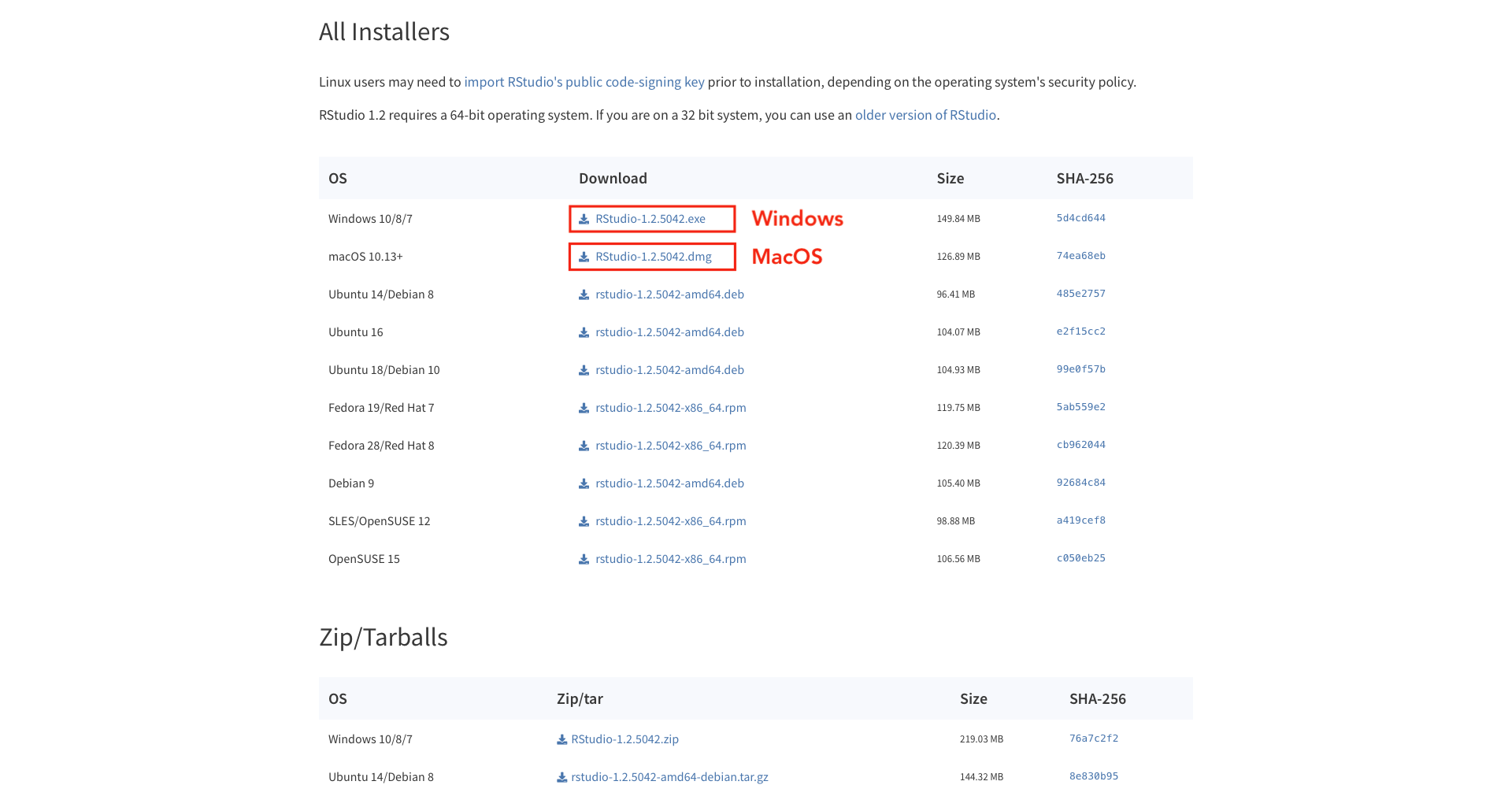Click the Fedora 19/Red Hat 7 OS cell
Viewport: 1512px width, 796px height.
381,408
